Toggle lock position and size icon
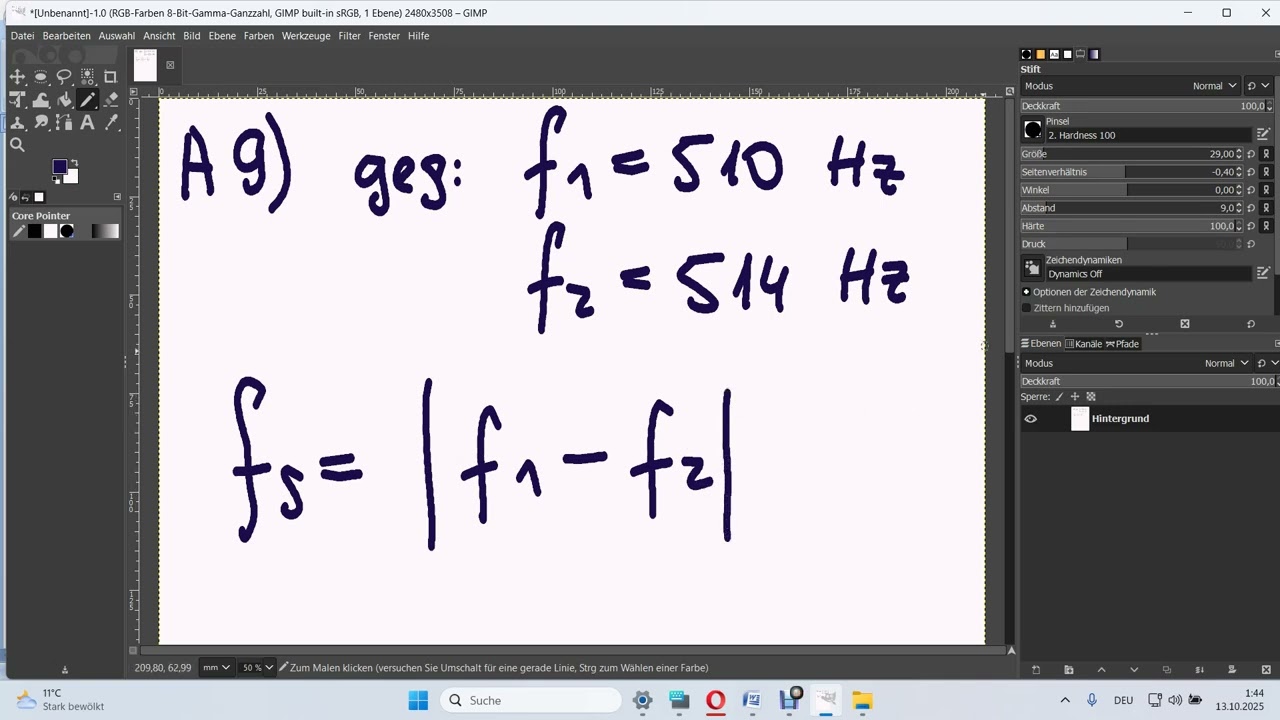 [x=1075, y=397]
